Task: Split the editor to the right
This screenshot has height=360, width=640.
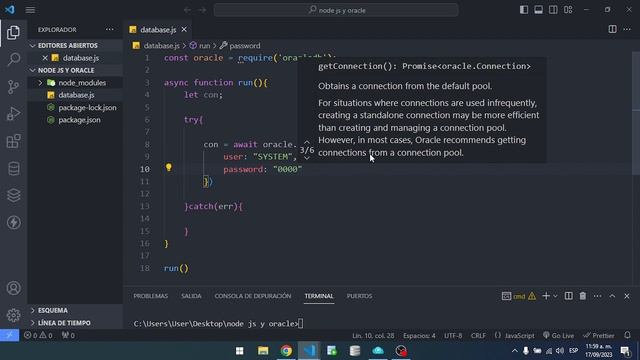Action: [612, 29]
